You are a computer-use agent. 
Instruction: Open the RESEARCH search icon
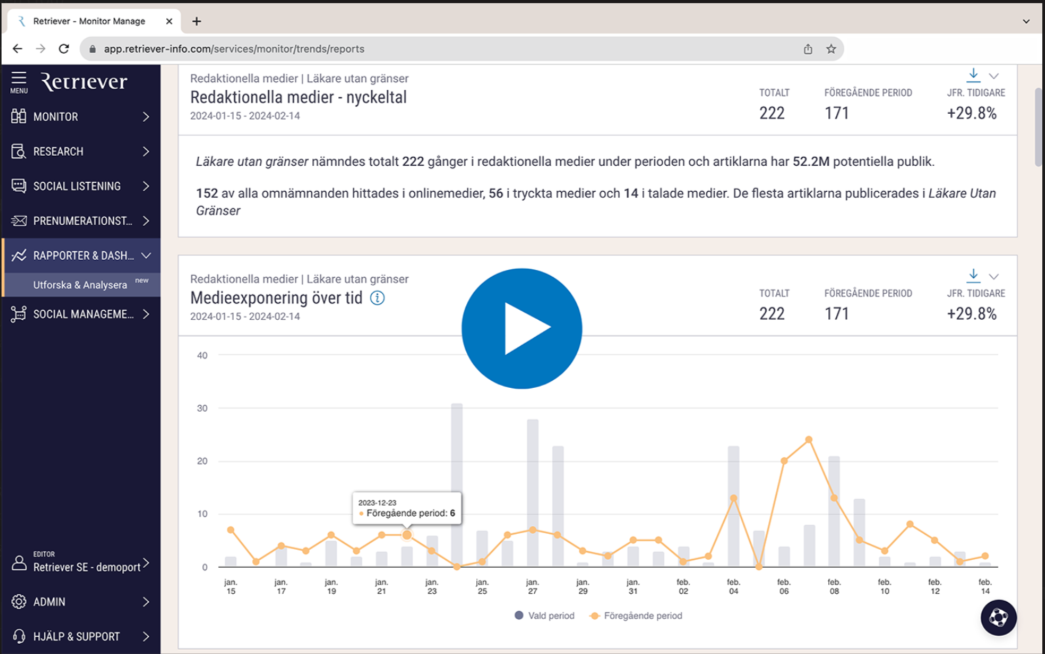19,151
